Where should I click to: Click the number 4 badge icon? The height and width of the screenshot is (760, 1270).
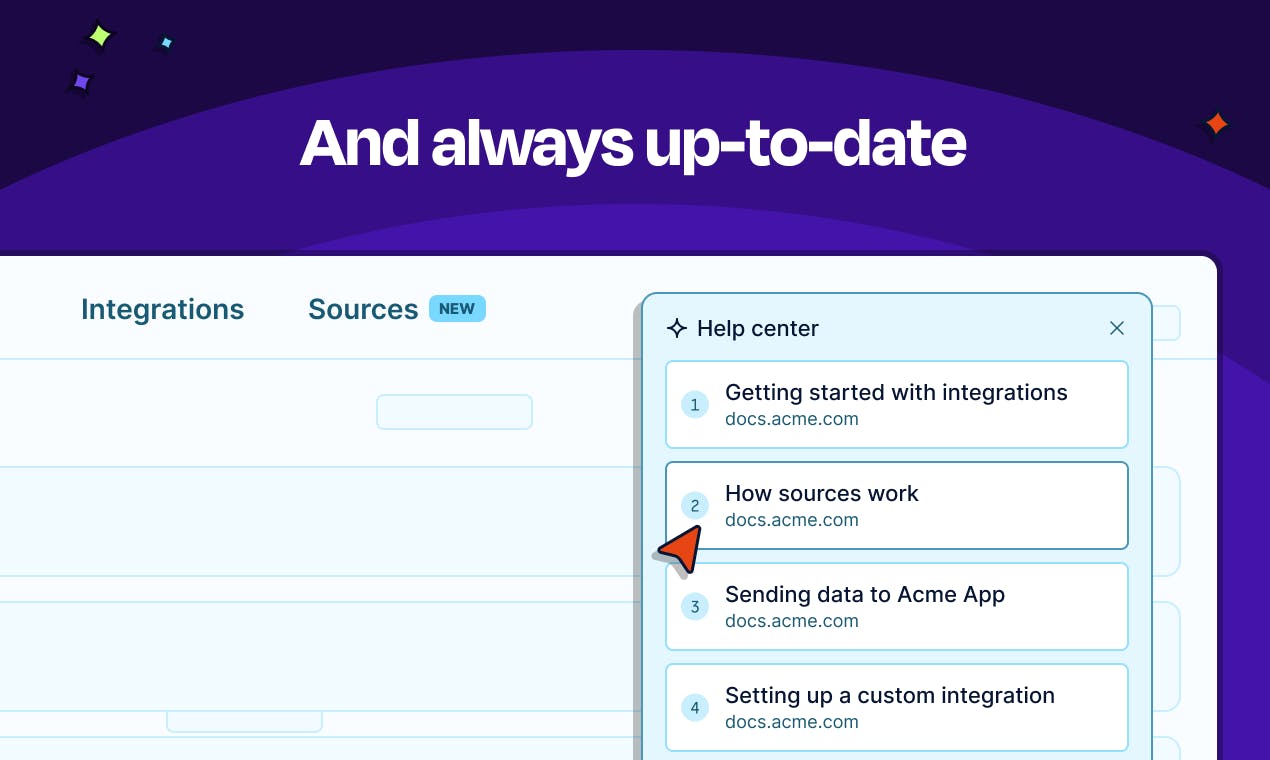(695, 708)
